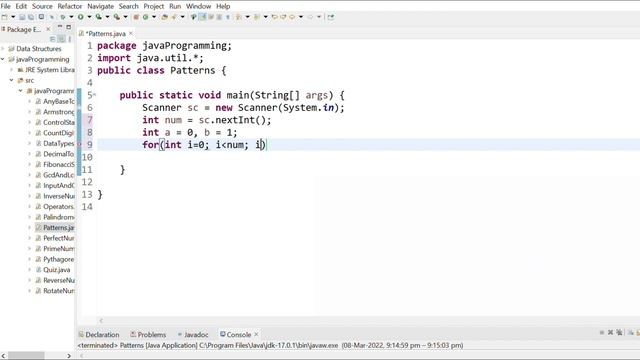
Task: Switch to the Declaration tab
Action: [x=99, y=334]
